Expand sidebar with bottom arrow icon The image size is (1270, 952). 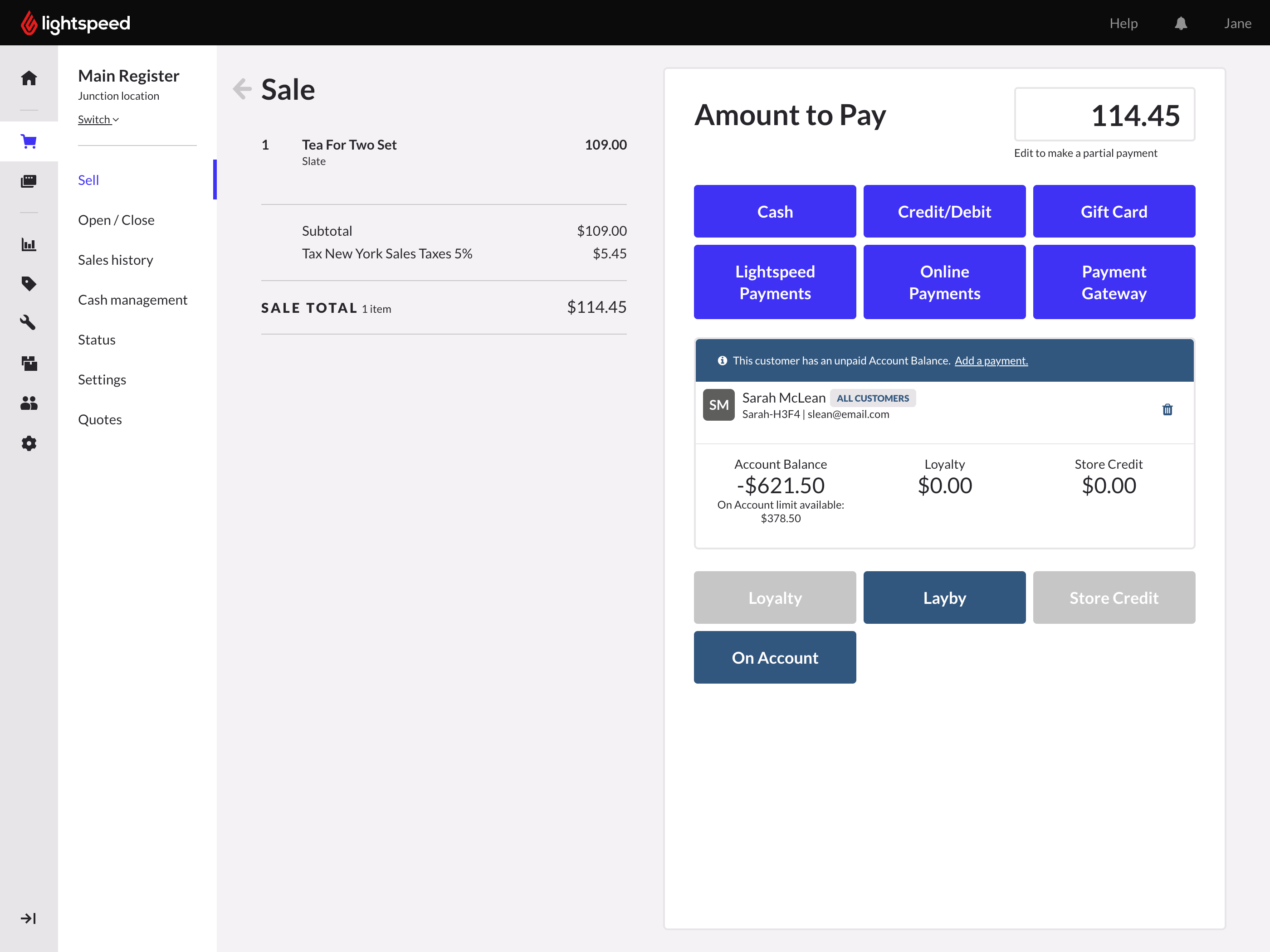[29, 919]
